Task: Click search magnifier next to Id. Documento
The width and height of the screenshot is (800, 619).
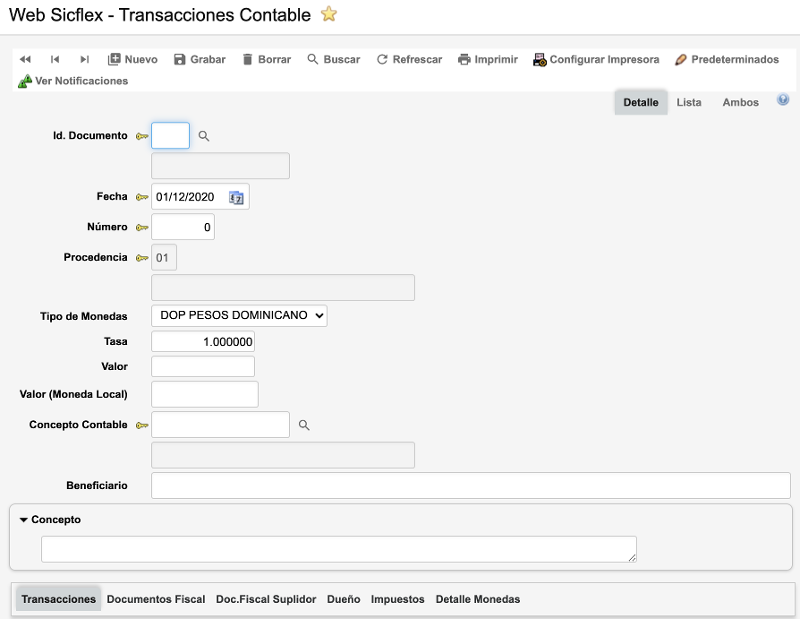Action: pyautogui.click(x=204, y=136)
